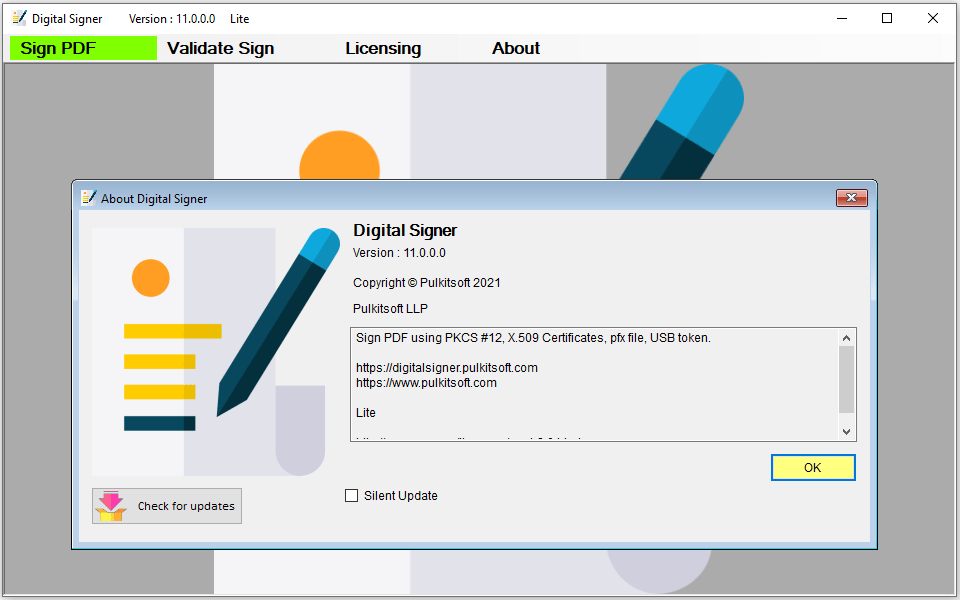Click the yellow OK button

pyautogui.click(x=812, y=468)
